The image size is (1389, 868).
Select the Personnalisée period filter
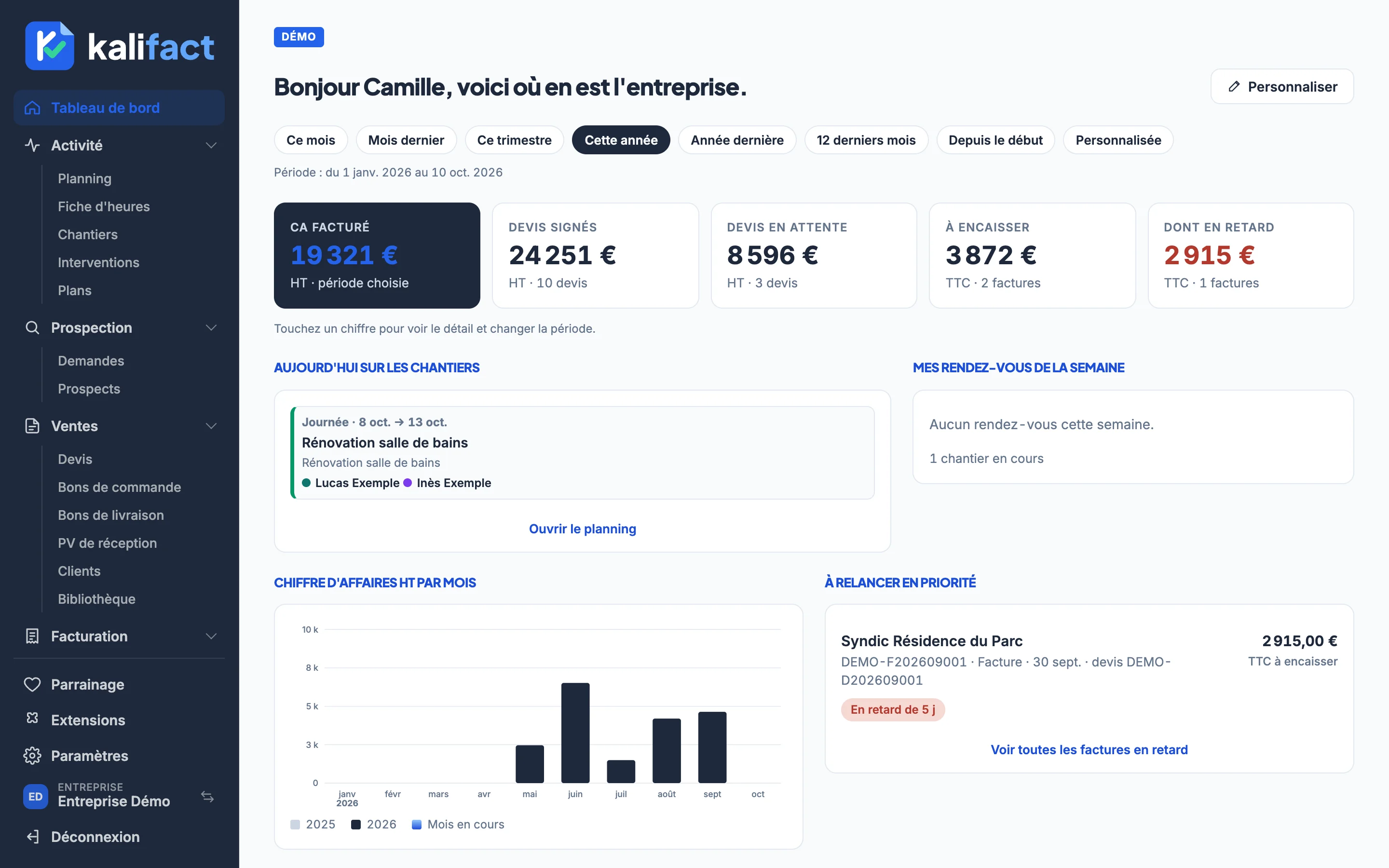1118,140
